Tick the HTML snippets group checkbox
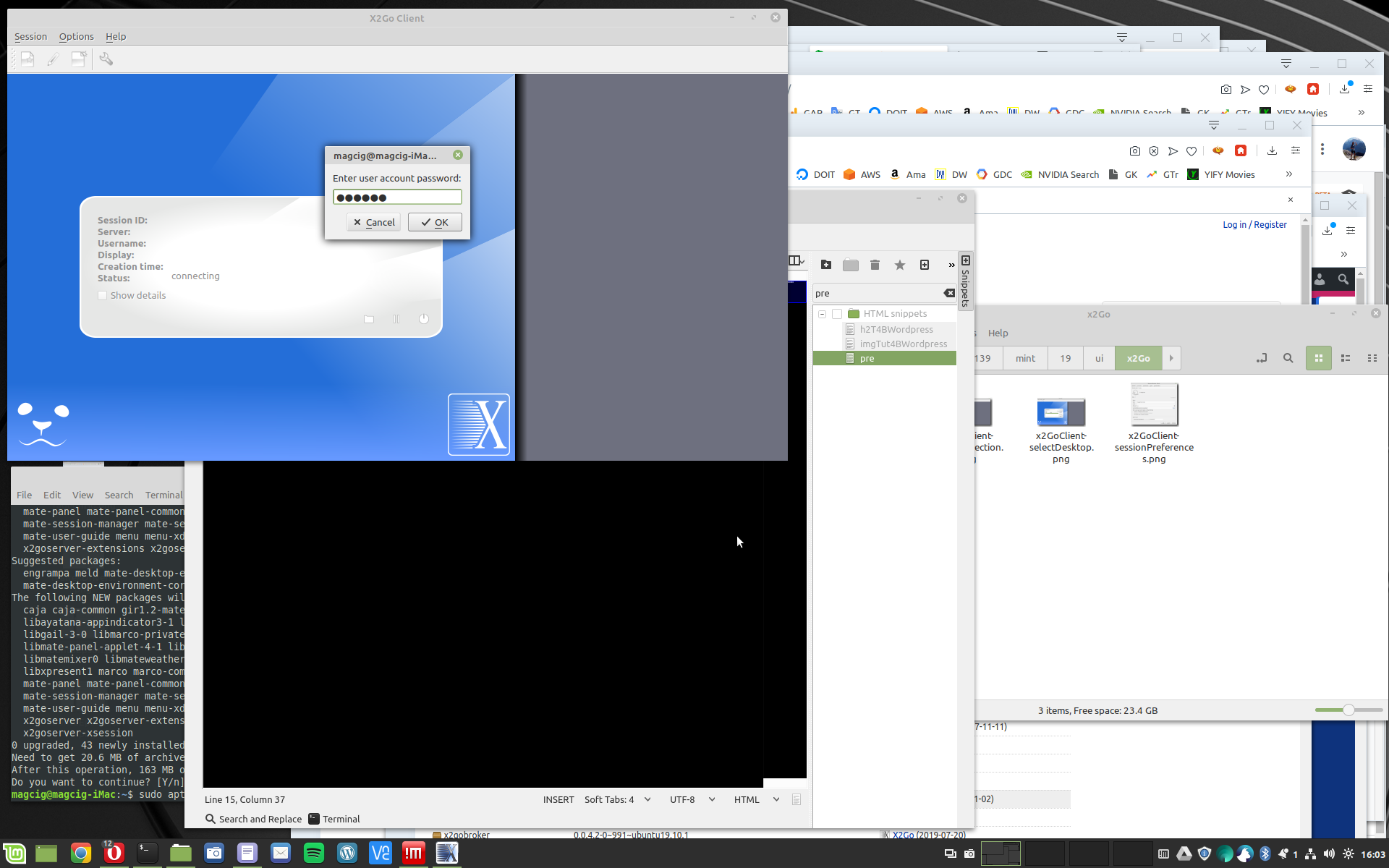Screen dimensions: 1389x868 (x=837, y=314)
